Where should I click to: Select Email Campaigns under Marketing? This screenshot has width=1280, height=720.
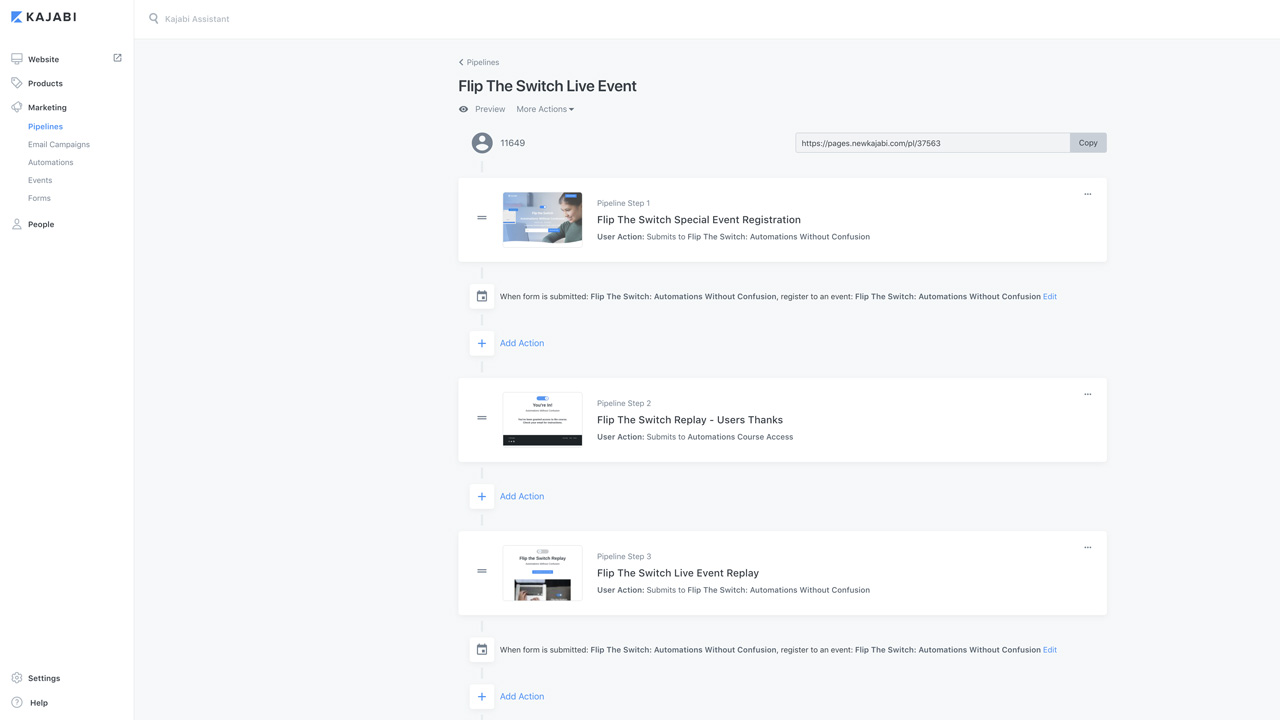click(59, 144)
